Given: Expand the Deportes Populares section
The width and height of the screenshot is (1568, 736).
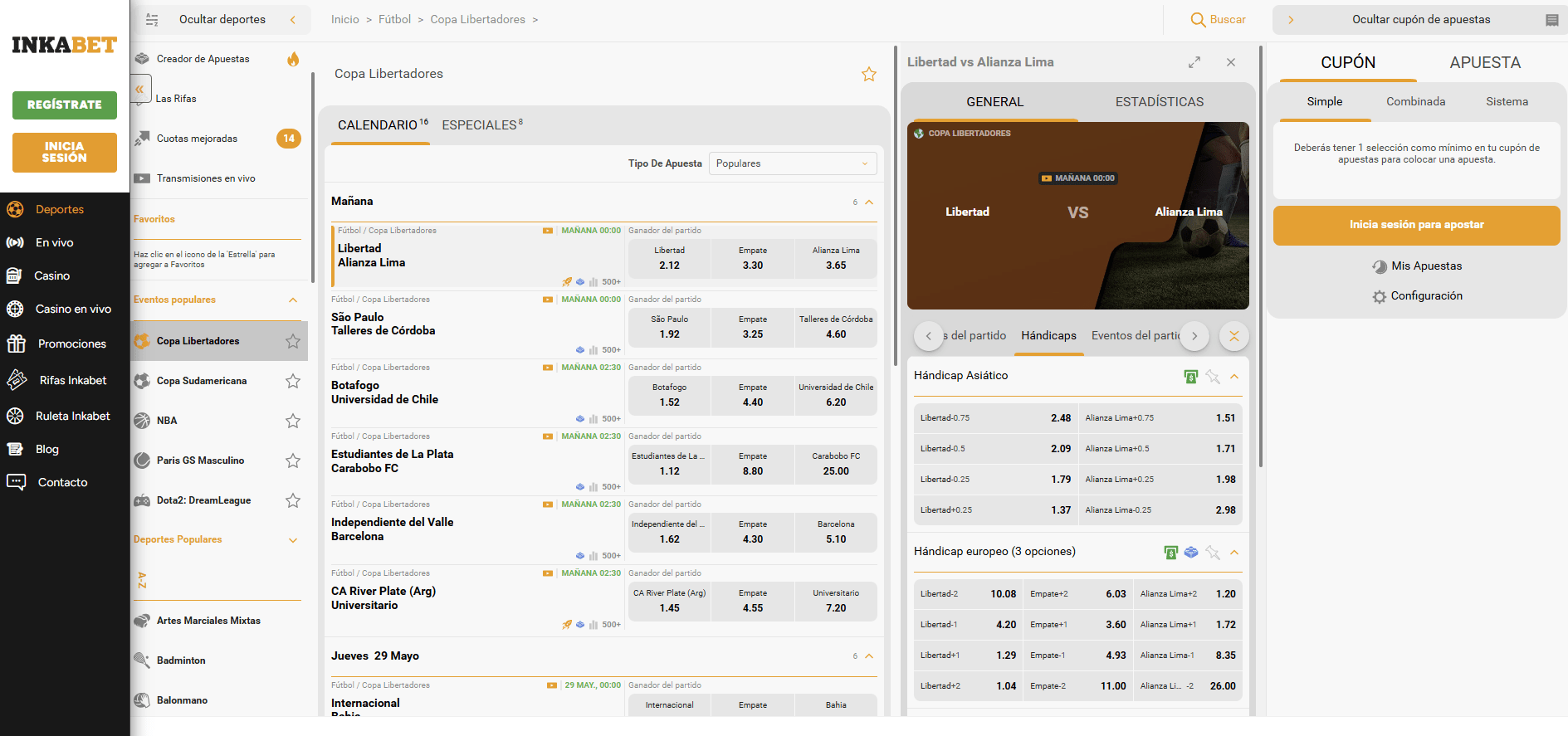Looking at the screenshot, I should [293, 540].
